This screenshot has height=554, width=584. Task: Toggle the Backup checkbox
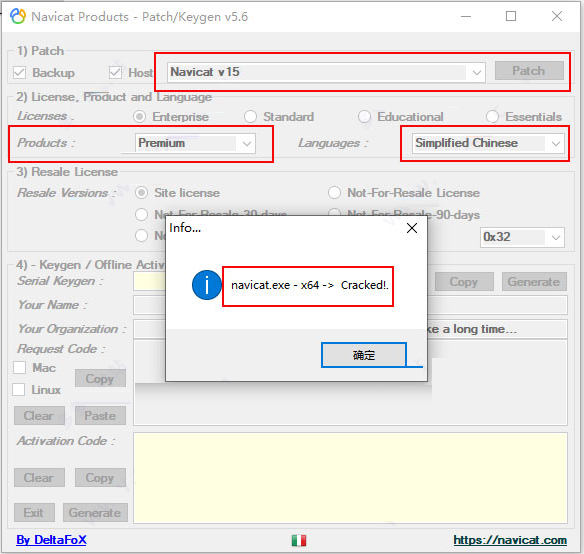click(19, 73)
